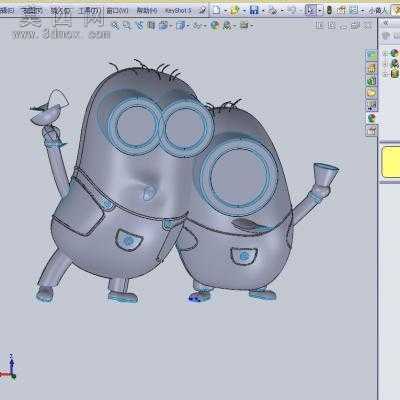Open the View Orientation icon
Screen dimensions: 400x400
163,25
